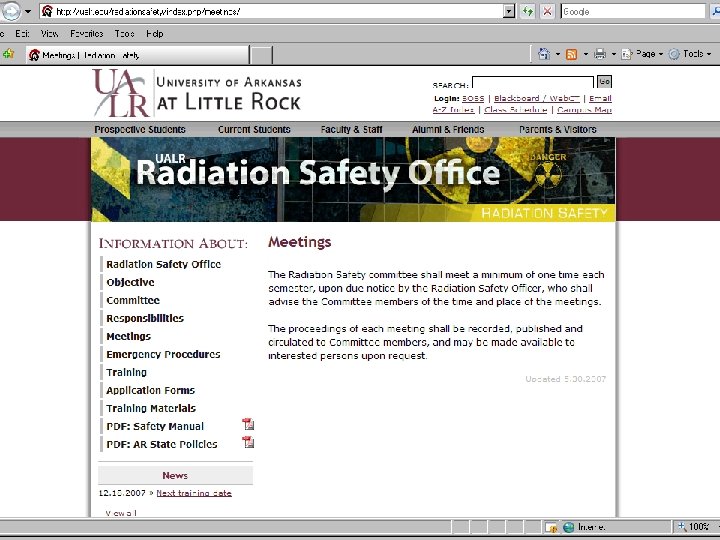Open the Committee sidebar link

[x=133, y=300]
